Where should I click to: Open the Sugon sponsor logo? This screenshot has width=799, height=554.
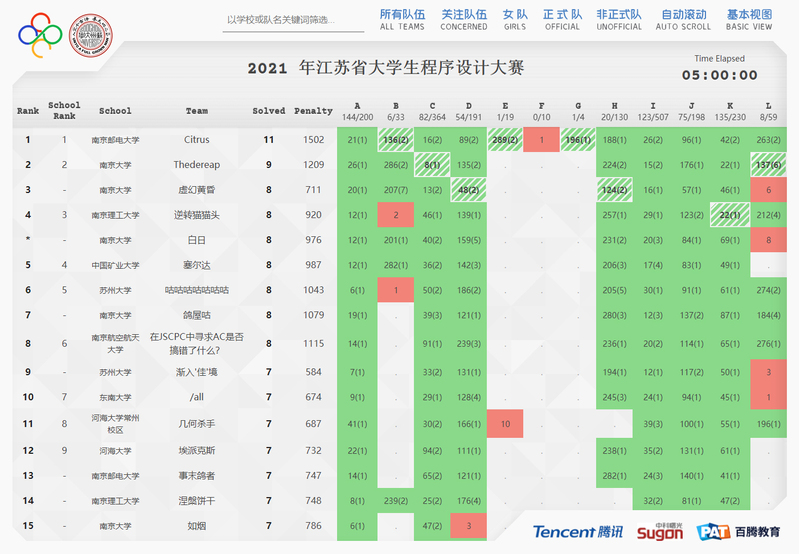(x=660, y=532)
